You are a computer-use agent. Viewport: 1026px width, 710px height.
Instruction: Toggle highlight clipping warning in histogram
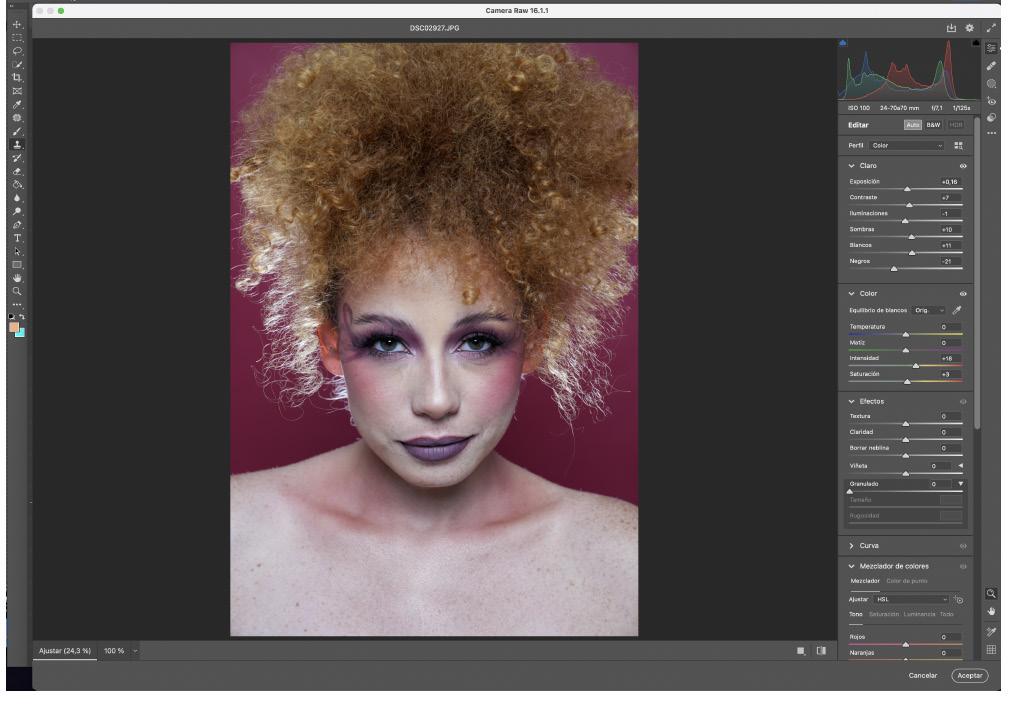coord(976,43)
